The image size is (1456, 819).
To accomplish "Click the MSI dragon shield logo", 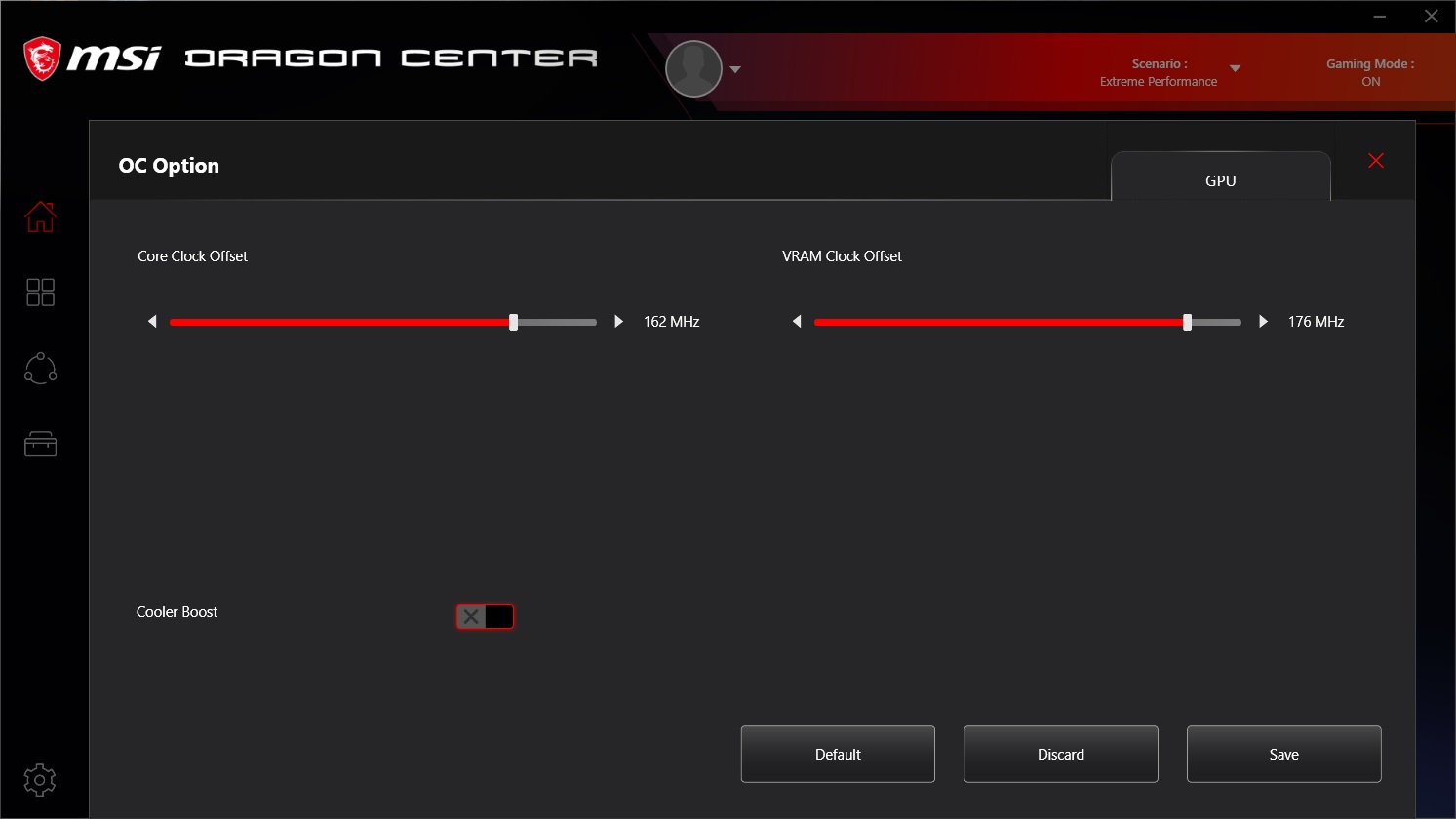I will (42, 59).
